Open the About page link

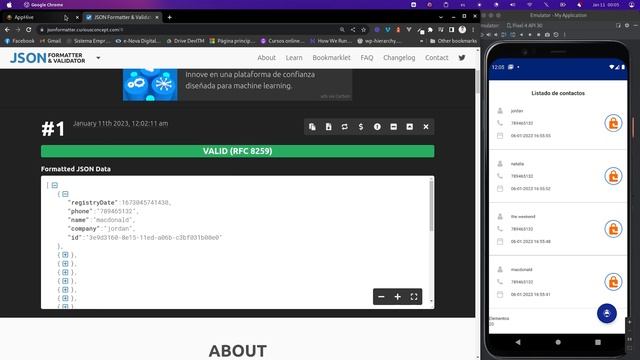[x=267, y=58]
